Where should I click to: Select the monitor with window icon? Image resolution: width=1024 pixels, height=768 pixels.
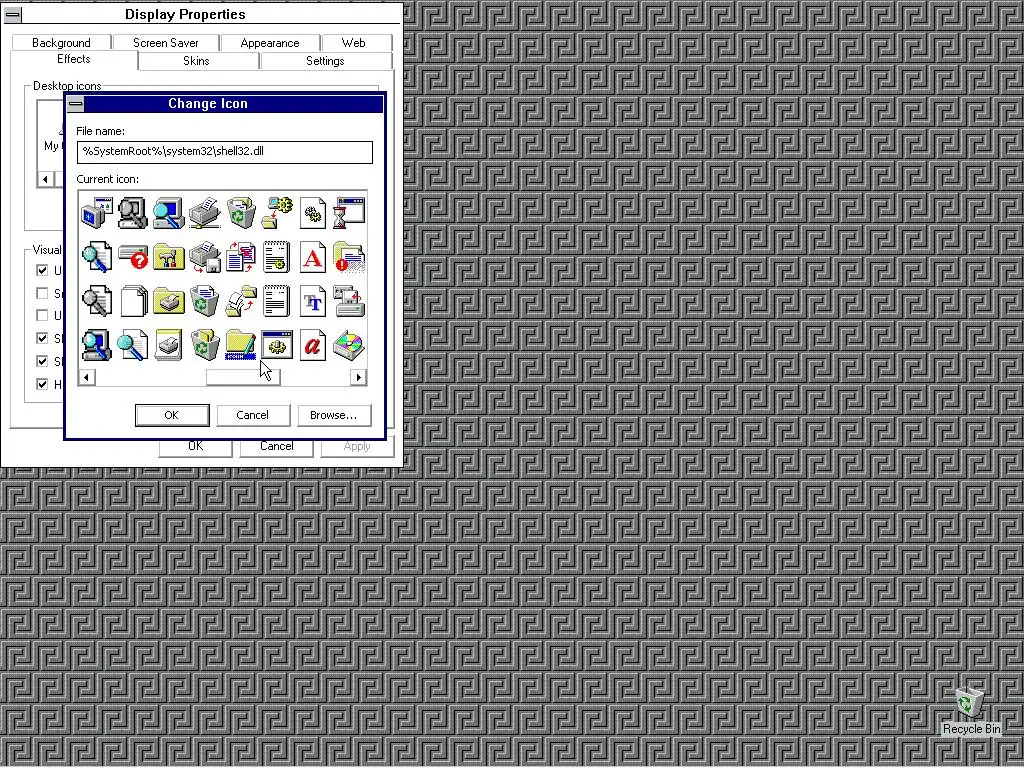[x=97, y=213]
